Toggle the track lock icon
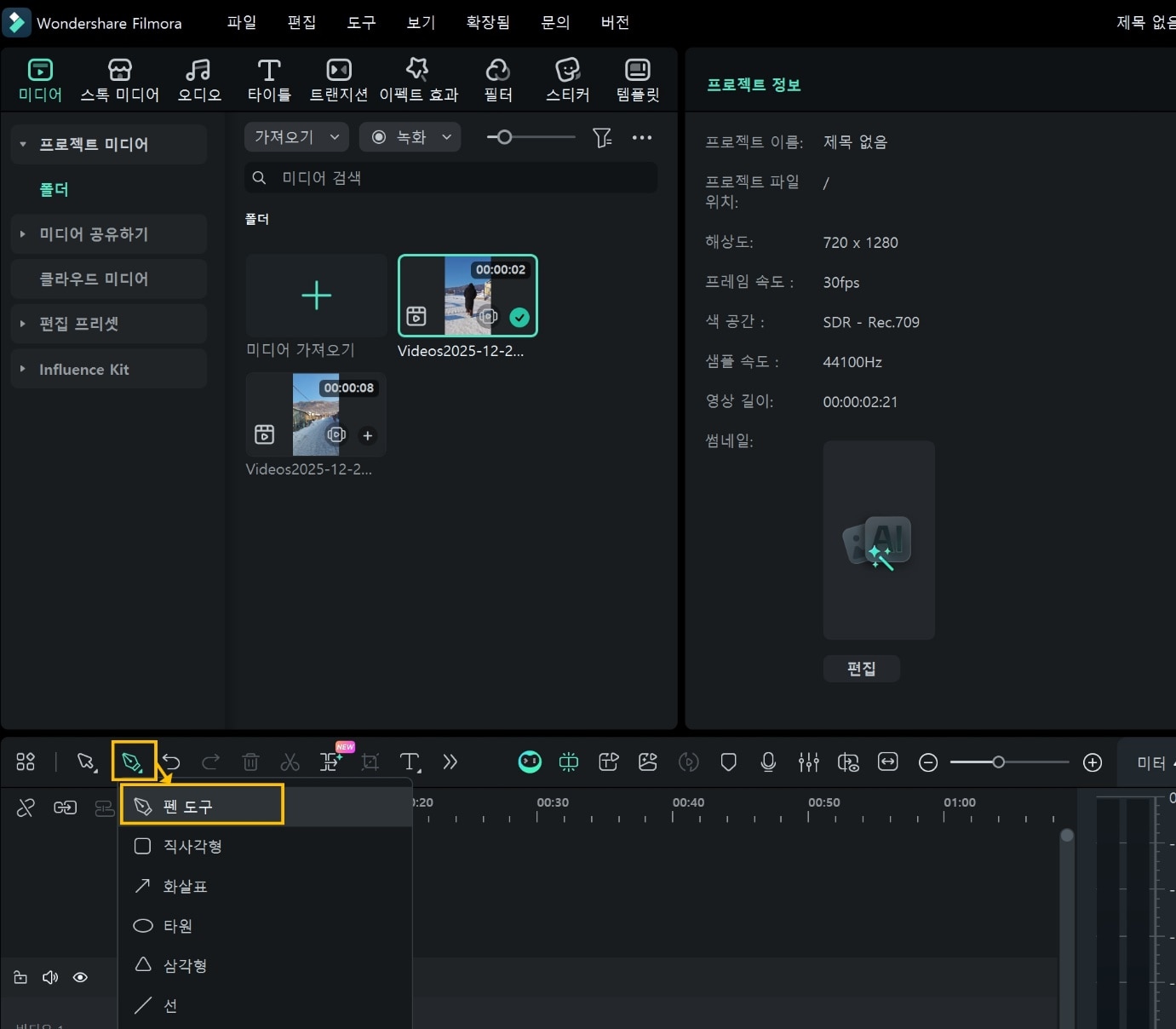This screenshot has width=1176, height=1029. [x=20, y=977]
